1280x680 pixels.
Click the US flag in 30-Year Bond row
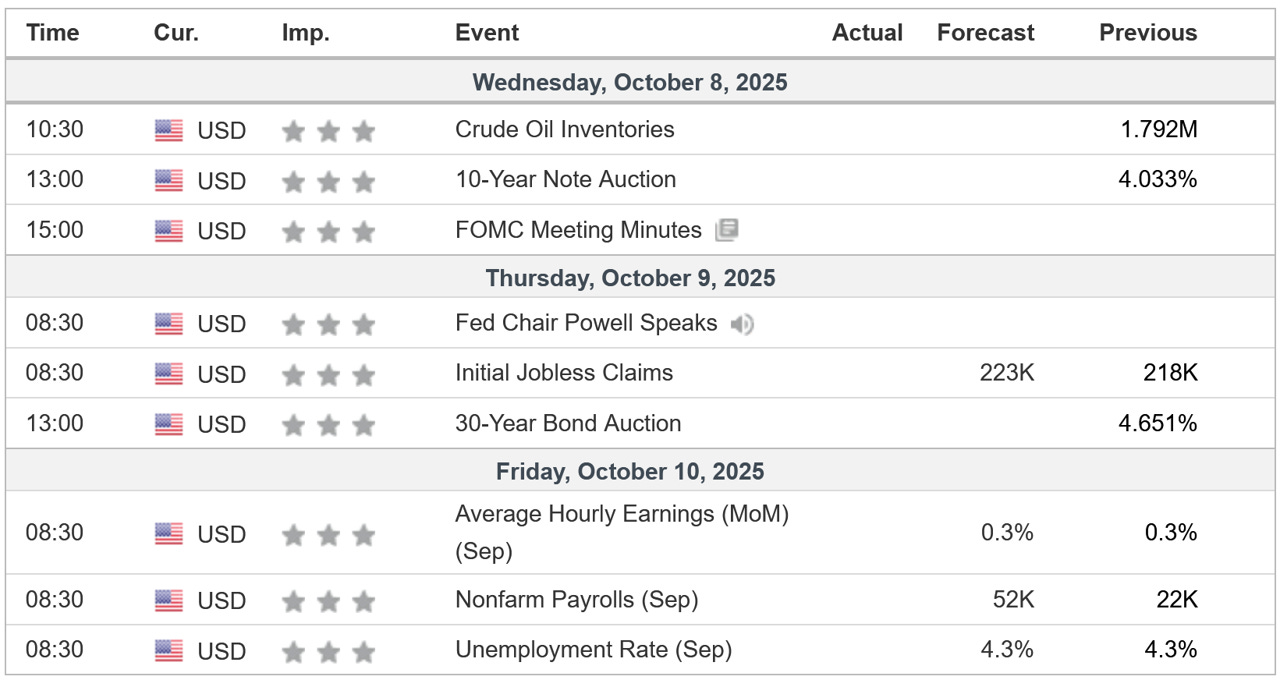[169, 424]
